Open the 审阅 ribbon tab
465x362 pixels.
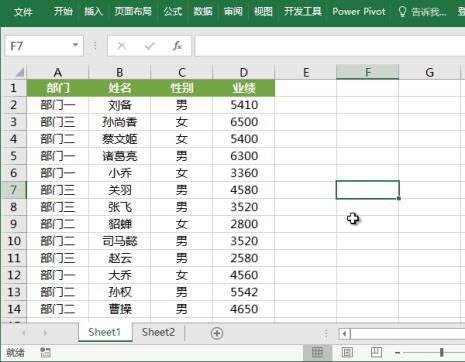tap(233, 12)
